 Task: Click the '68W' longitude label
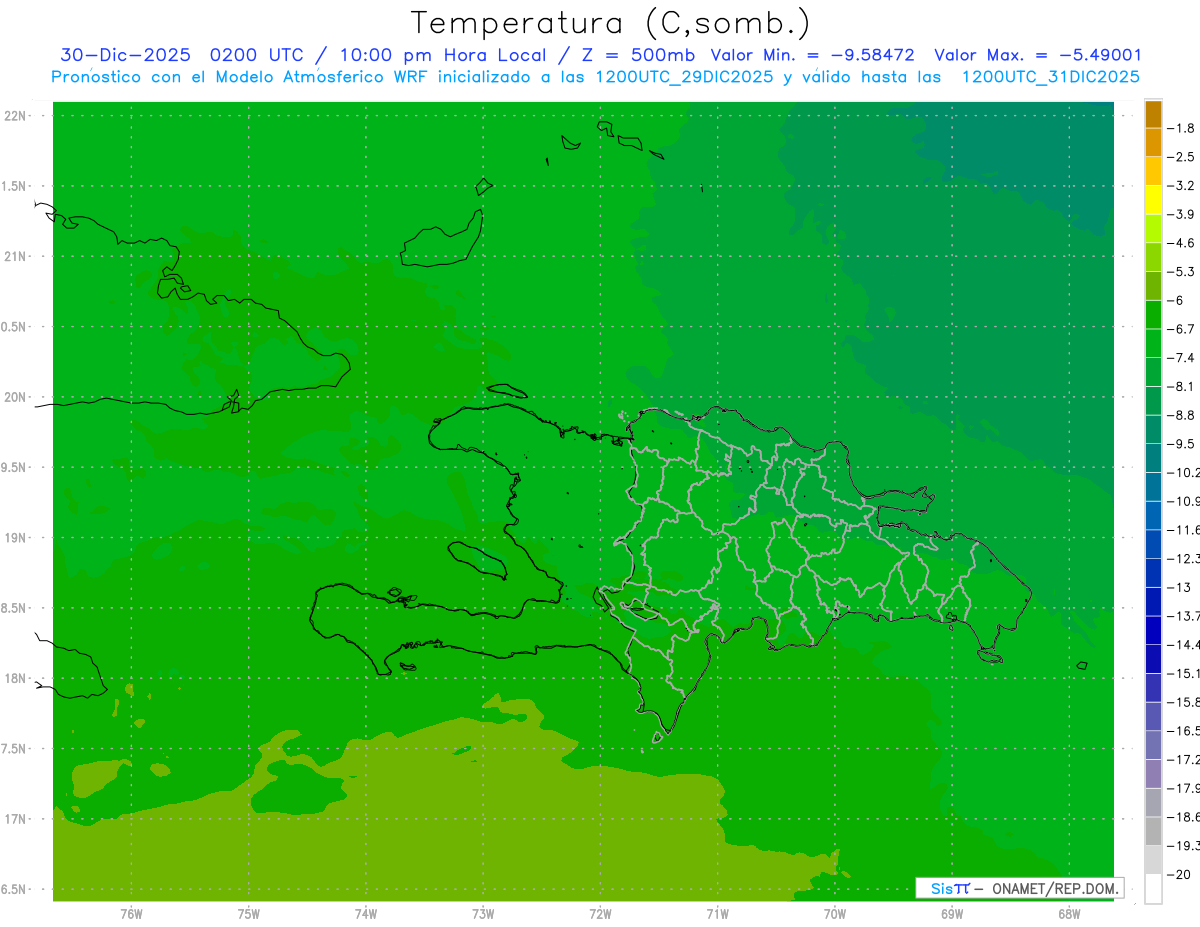[x=1068, y=914]
